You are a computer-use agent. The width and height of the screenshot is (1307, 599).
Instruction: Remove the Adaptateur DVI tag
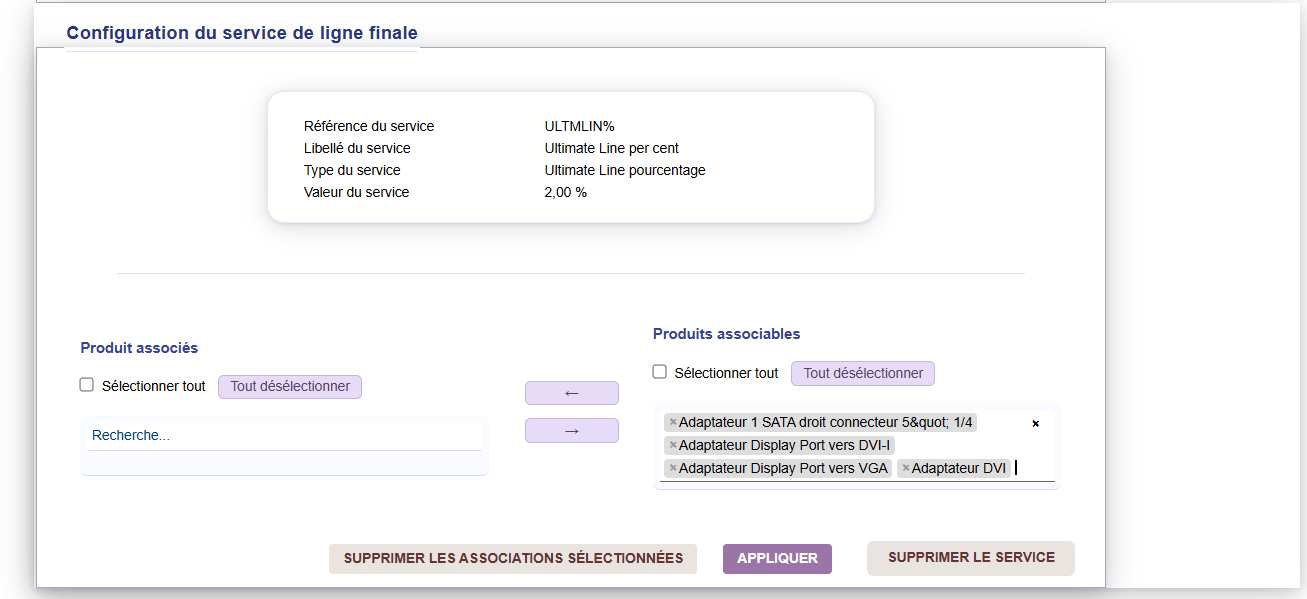(x=906, y=468)
